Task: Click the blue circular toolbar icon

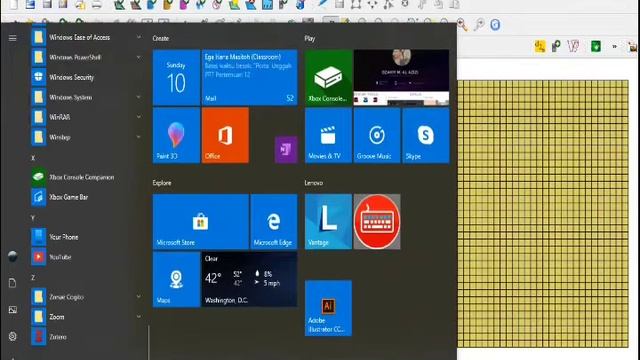Action: point(495,25)
